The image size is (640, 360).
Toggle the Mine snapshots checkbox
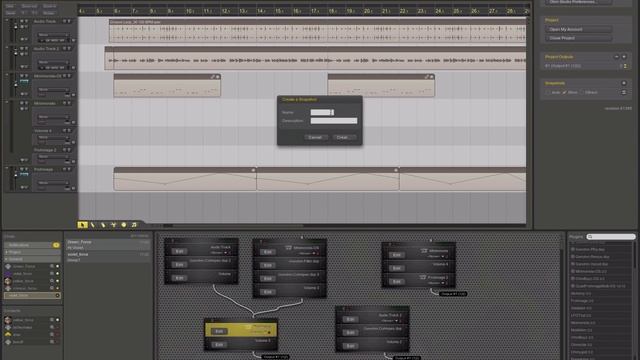564,93
